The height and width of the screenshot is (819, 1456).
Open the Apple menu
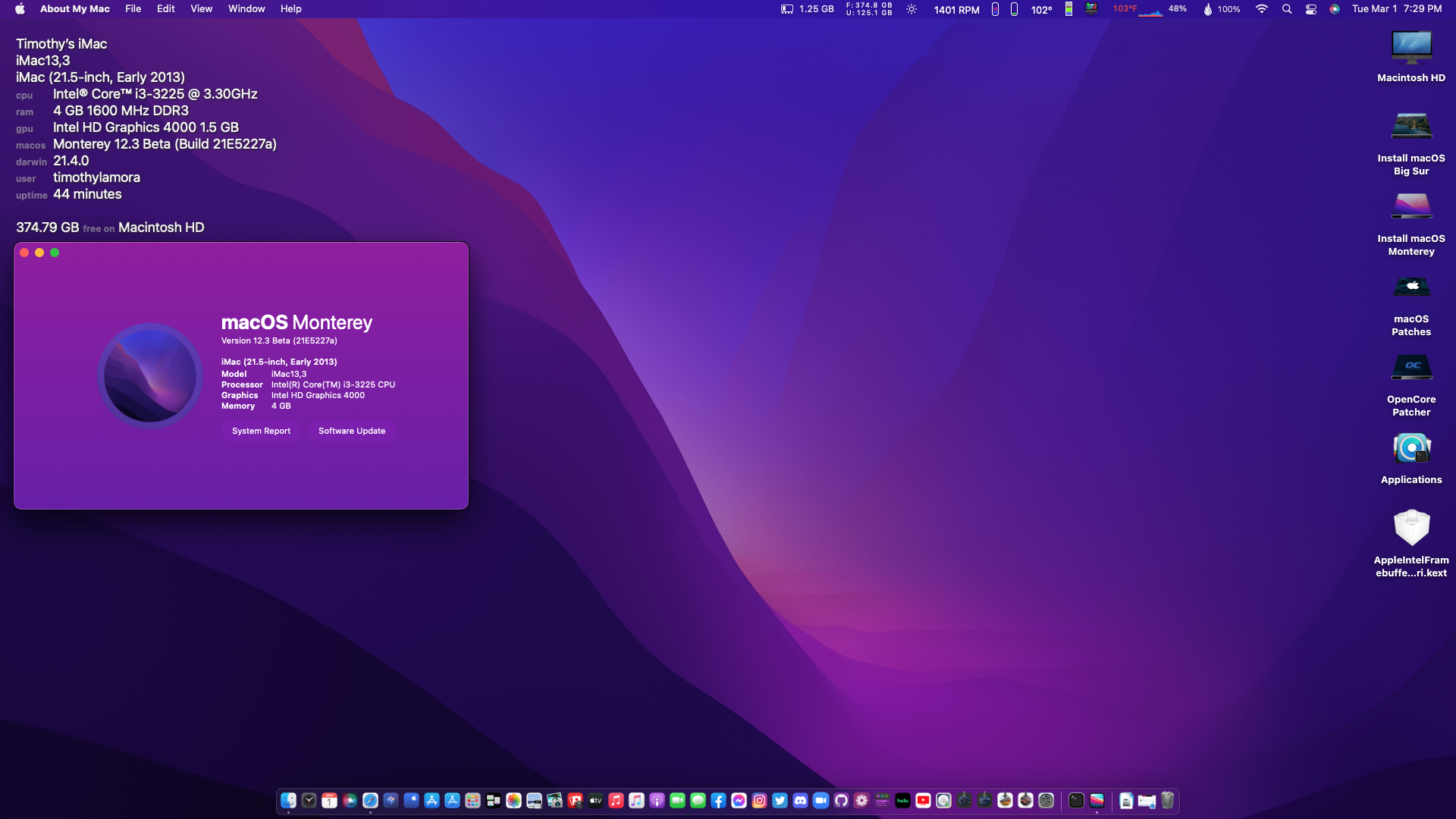pyautogui.click(x=20, y=9)
